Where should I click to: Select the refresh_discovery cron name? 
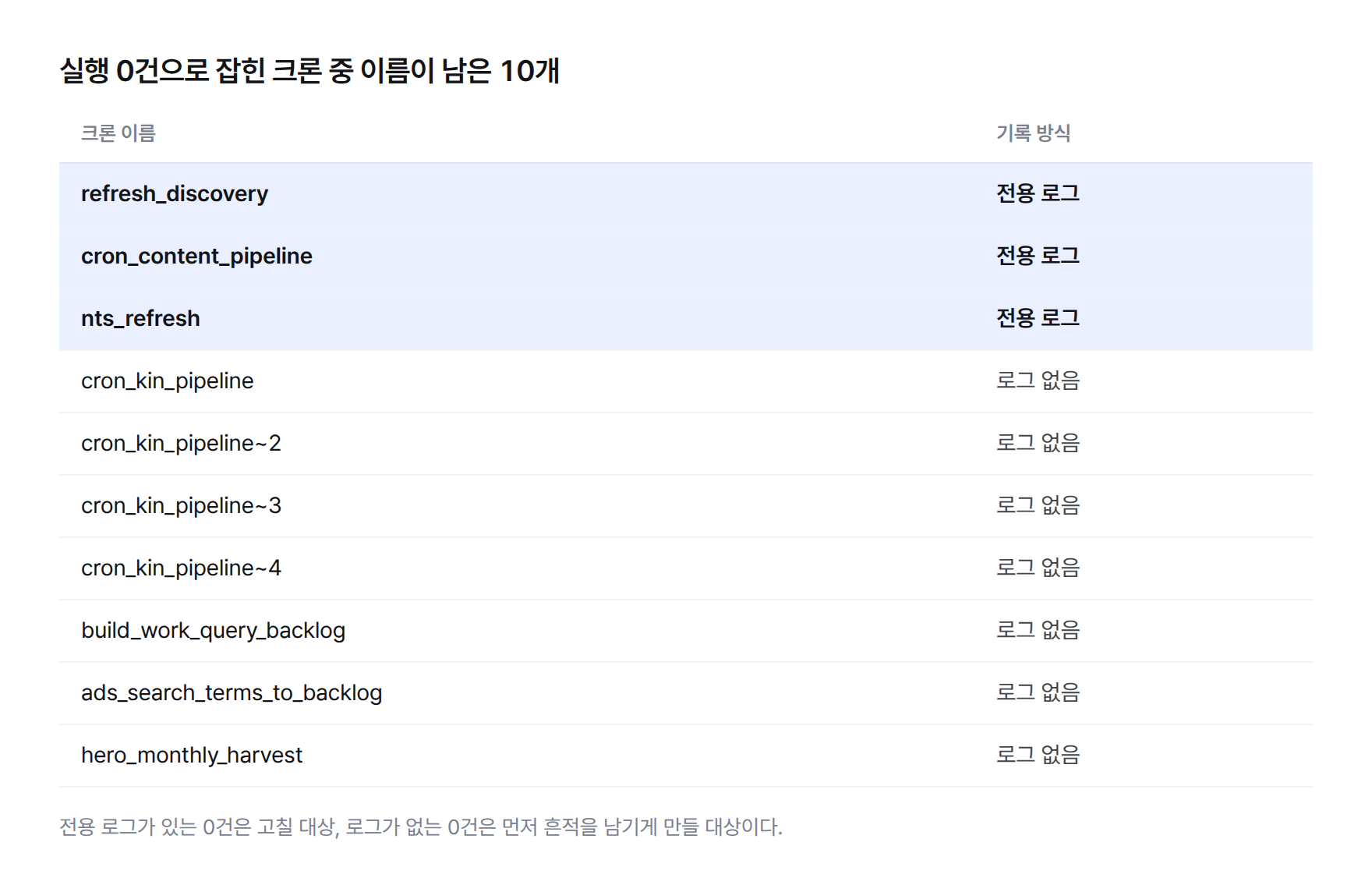click(x=175, y=193)
